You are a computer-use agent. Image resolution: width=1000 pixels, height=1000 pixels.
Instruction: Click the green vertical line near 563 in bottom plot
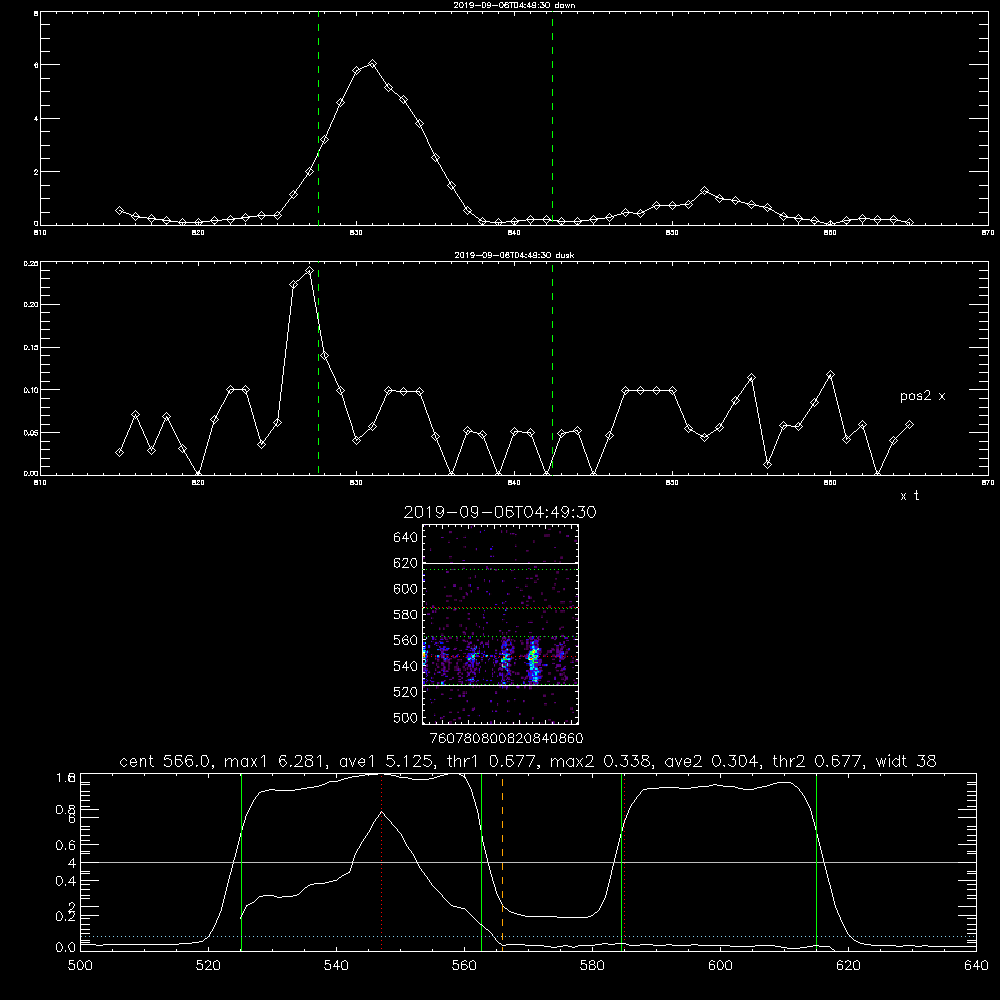(482, 861)
